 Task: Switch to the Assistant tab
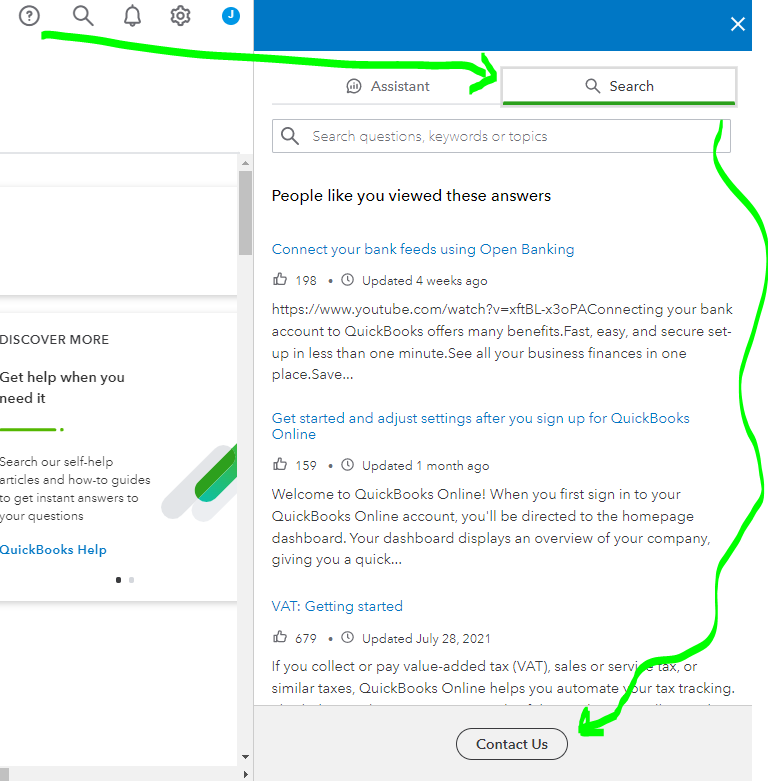click(x=387, y=86)
